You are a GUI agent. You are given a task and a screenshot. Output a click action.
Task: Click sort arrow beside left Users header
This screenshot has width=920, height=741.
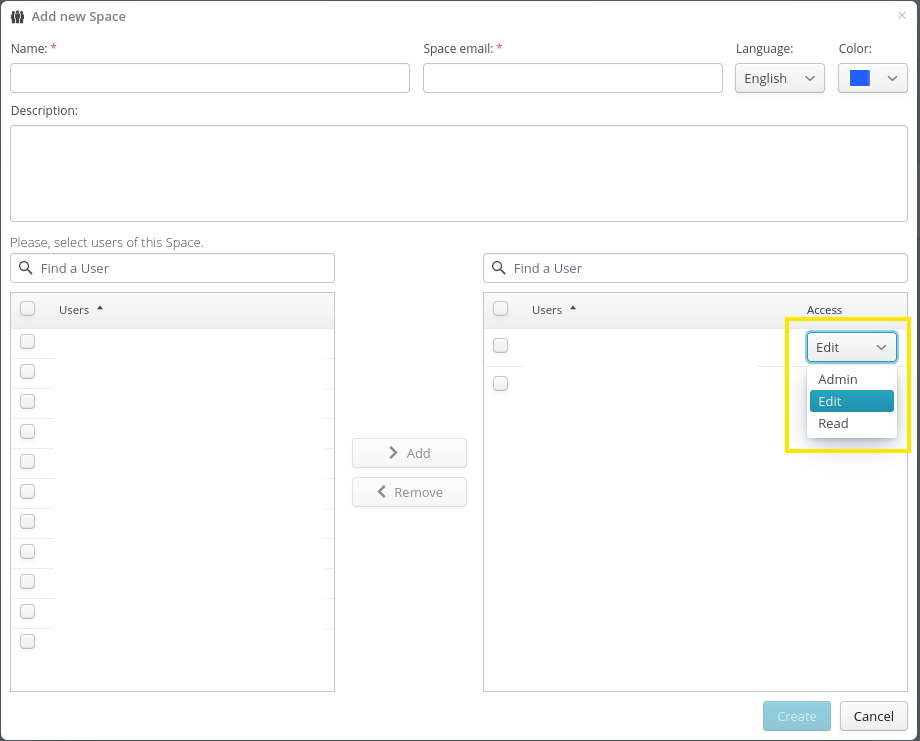point(100,309)
